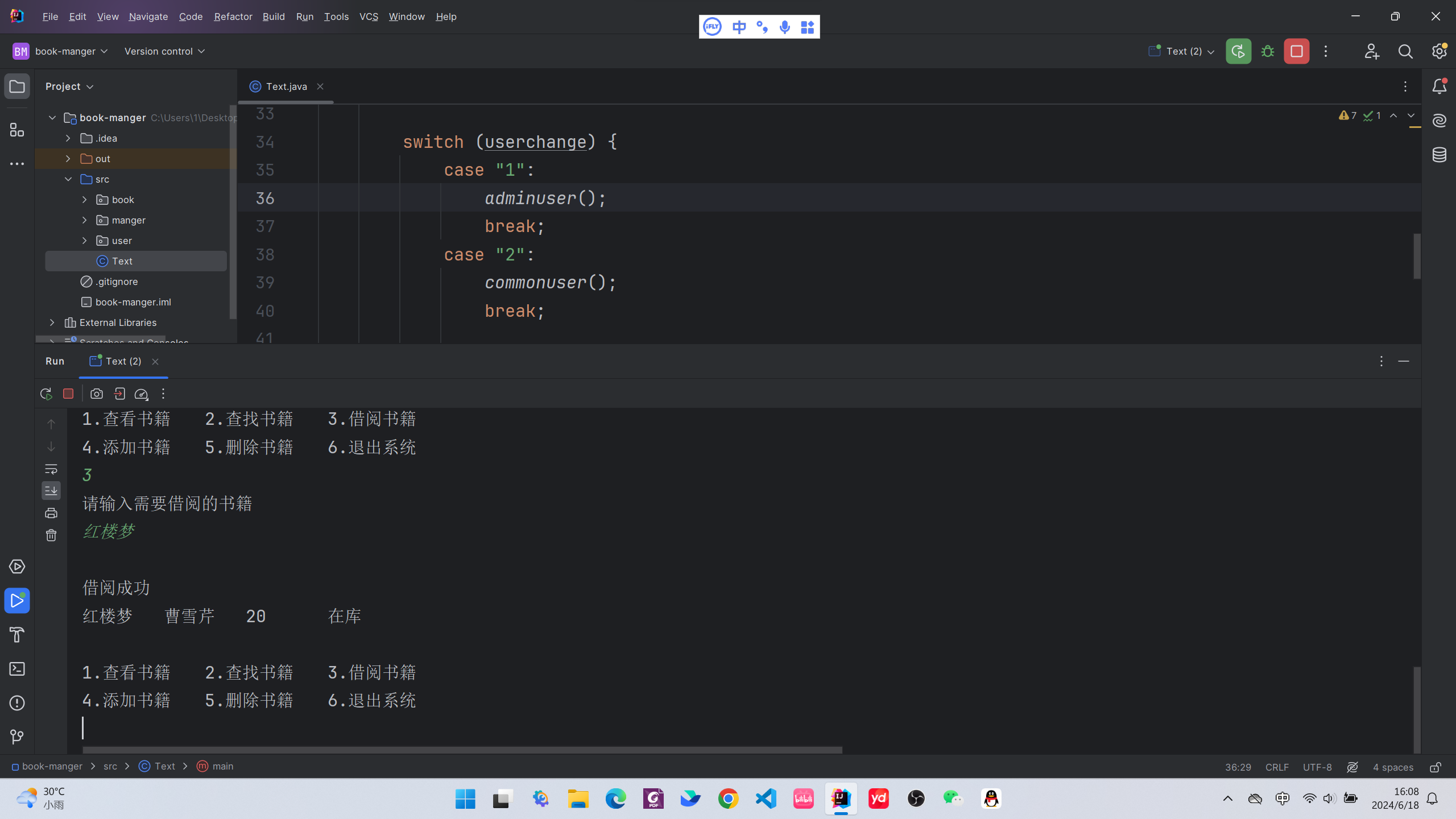The width and height of the screenshot is (1456, 819).
Task: Open IDE settings gear
Action: tap(1439, 51)
